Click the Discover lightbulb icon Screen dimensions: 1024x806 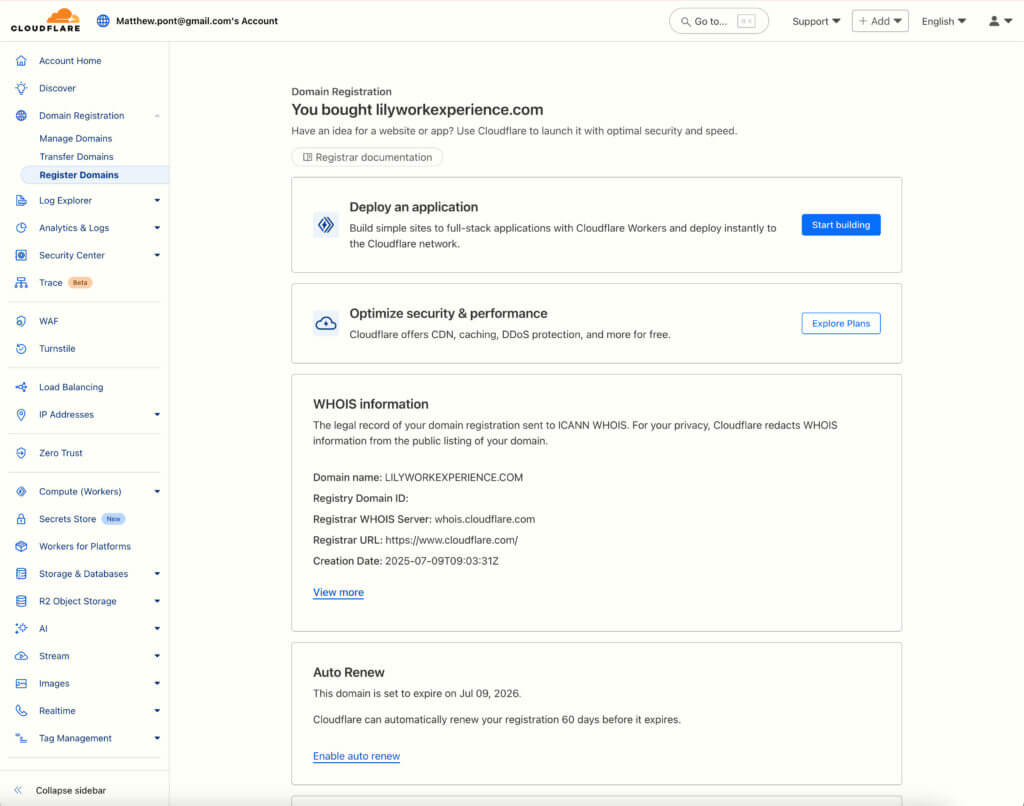(21, 88)
